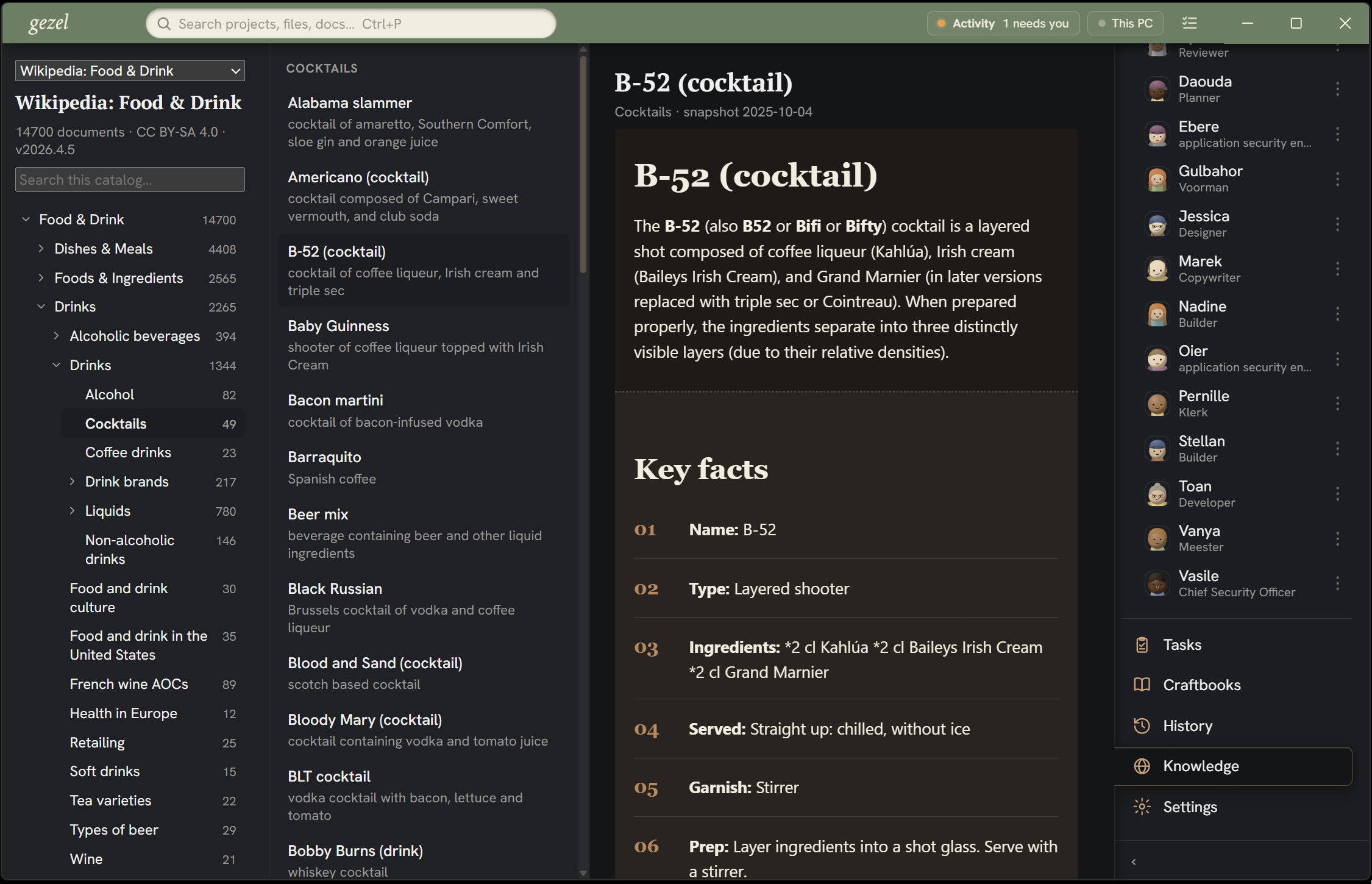Click Marek's avatar icon

(1157, 269)
